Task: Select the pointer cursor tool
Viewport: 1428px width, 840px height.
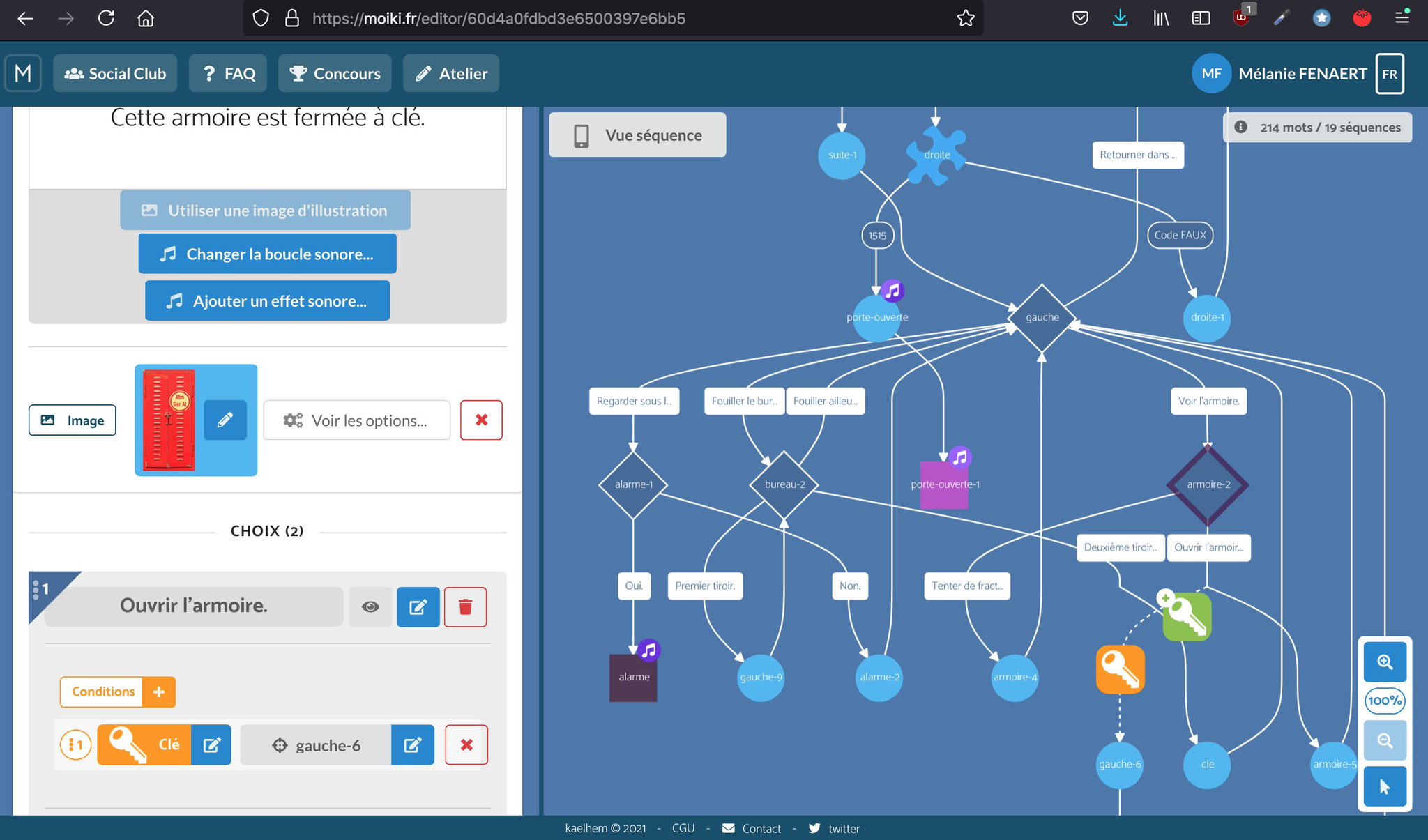Action: pyautogui.click(x=1384, y=786)
